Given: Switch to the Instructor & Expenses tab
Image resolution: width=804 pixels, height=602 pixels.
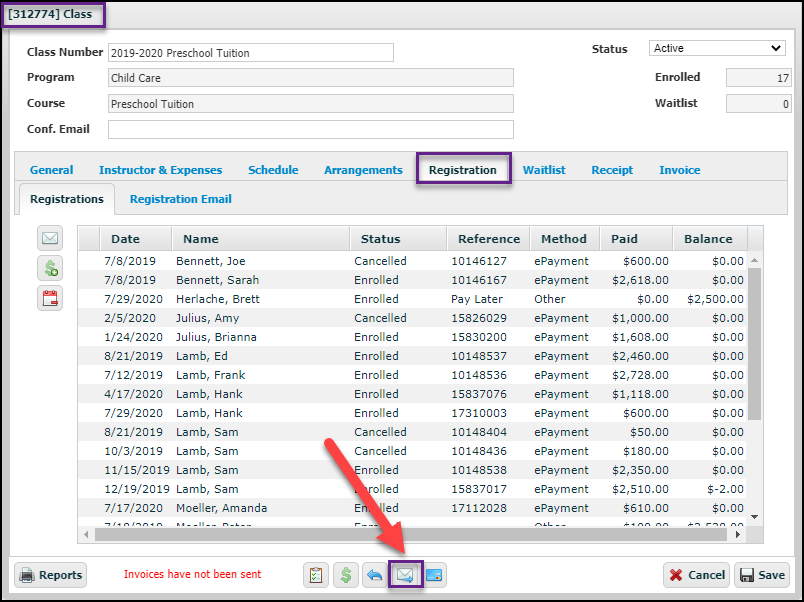Looking at the screenshot, I should 160,170.
